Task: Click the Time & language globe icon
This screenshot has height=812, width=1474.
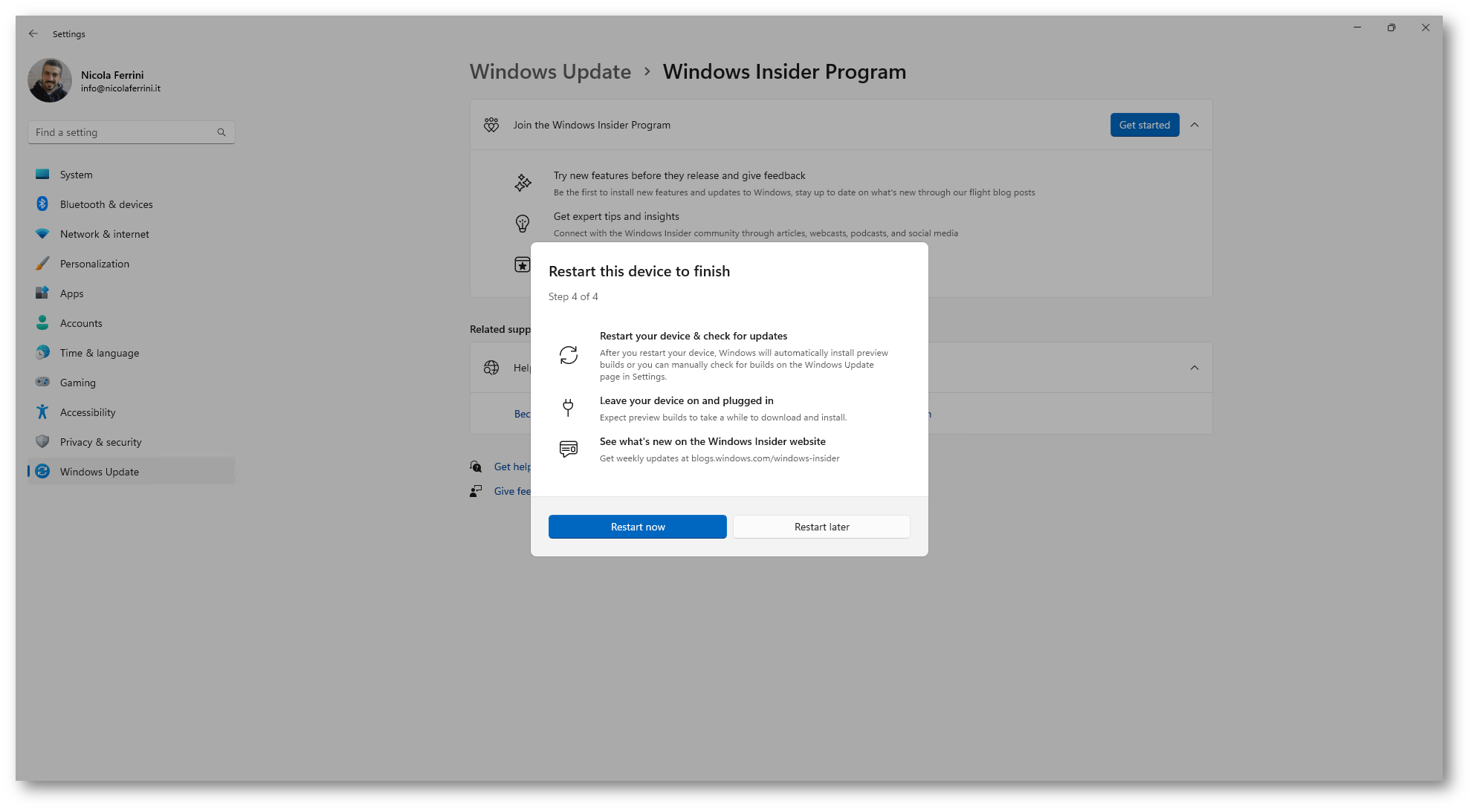Action: [42, 352]
